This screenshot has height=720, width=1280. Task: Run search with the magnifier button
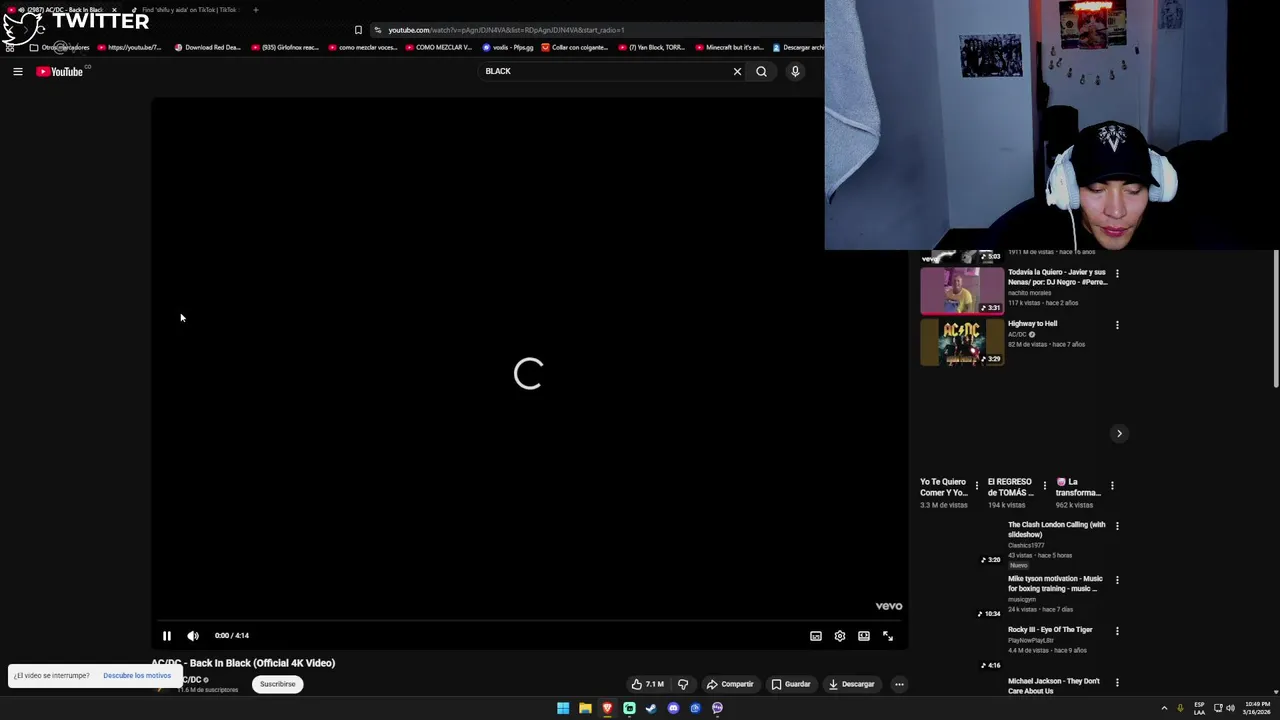pyautogui.click(x=761, y=71)
